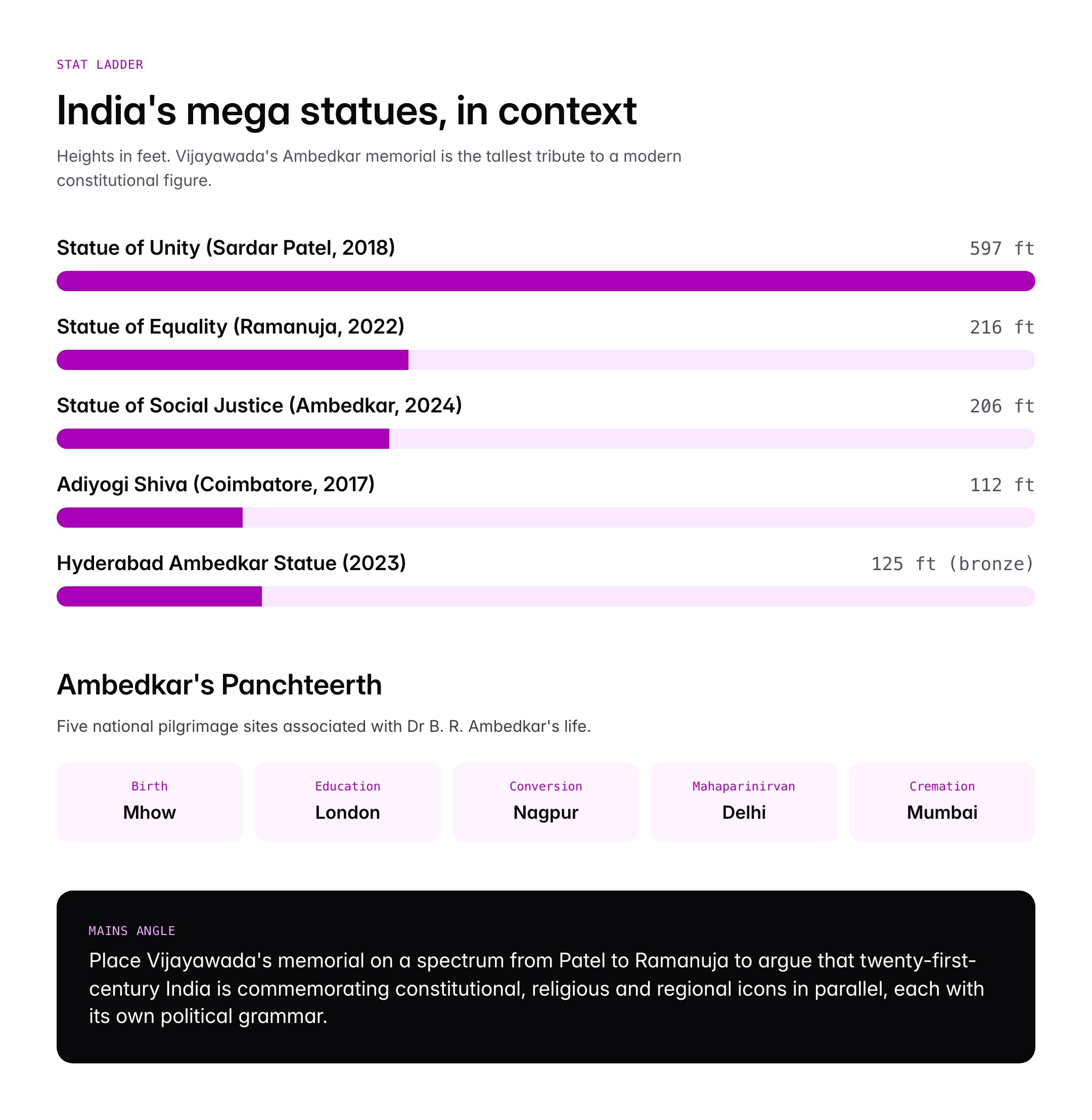Choose the Mahaparinirvan Delhi card
The image size is (1092, 1120).
pyautogui.click(x=744, y=801)
